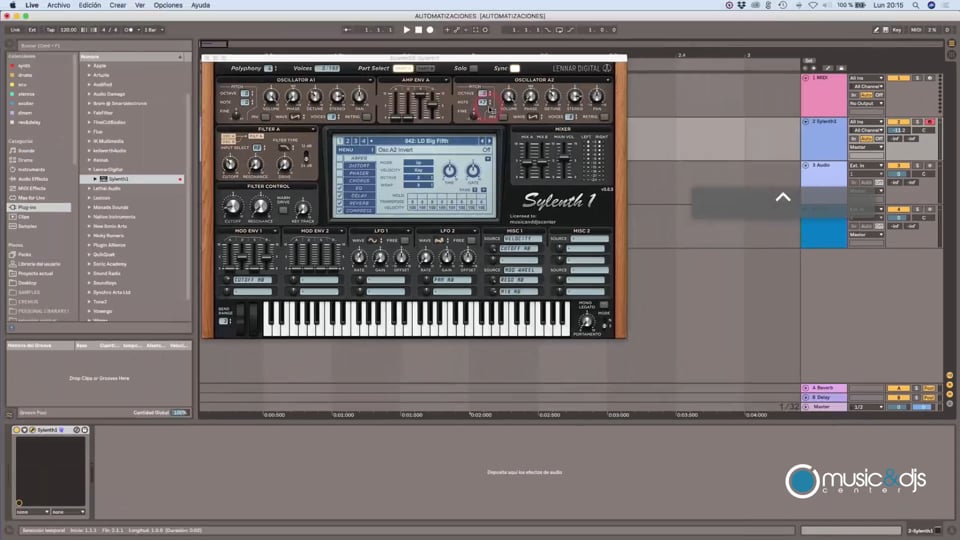Toggle the Sylenth1 device activator in device view
The width and height of the screenshot is (960, 540).
tap(17, 430)
